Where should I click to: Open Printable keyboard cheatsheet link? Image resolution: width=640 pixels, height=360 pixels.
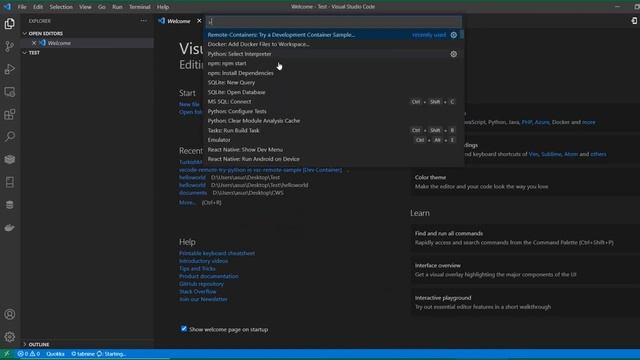click(x=217, y=253)
